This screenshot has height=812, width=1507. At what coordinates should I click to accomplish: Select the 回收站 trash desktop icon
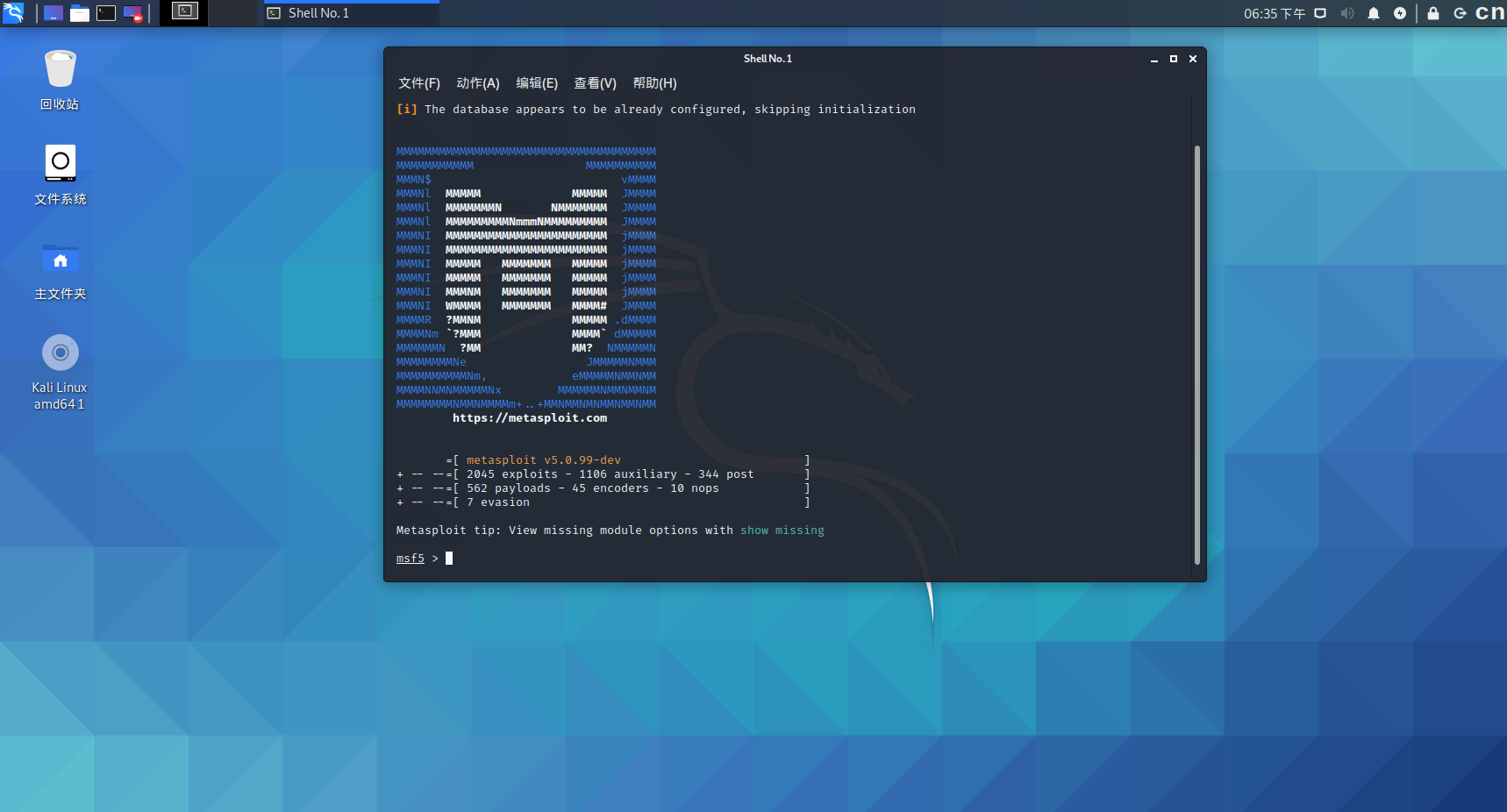coord(60,81)
